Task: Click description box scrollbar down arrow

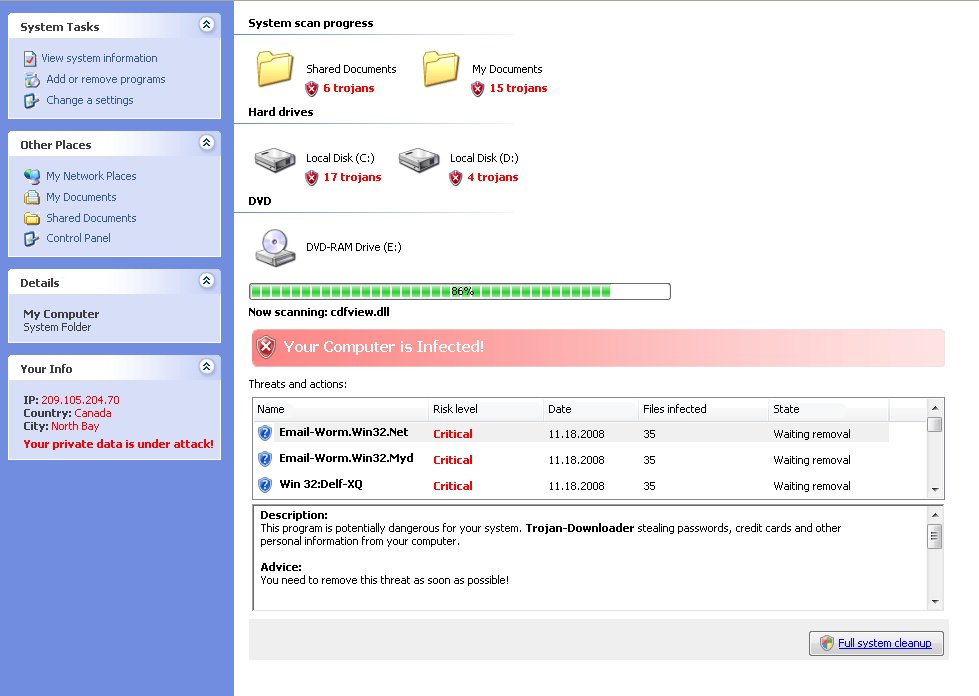Action: tap(935, 602)
